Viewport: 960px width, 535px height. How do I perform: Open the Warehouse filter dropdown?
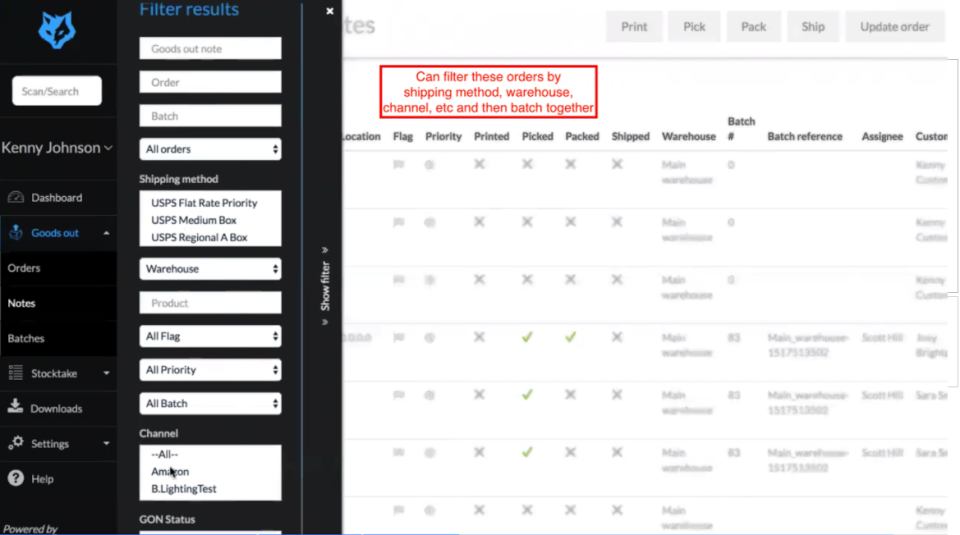210,269
